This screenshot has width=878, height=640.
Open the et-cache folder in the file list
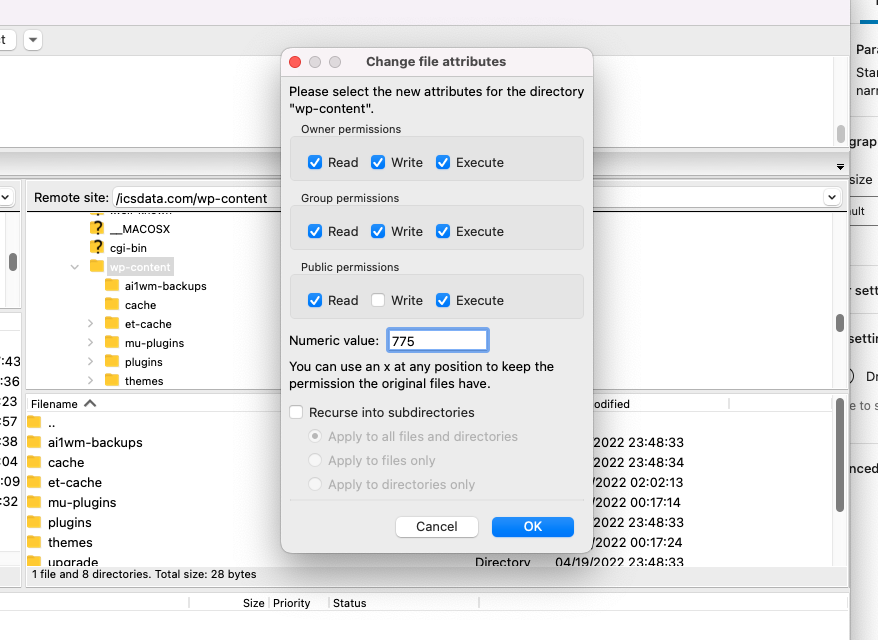click(x=64, y=482)
